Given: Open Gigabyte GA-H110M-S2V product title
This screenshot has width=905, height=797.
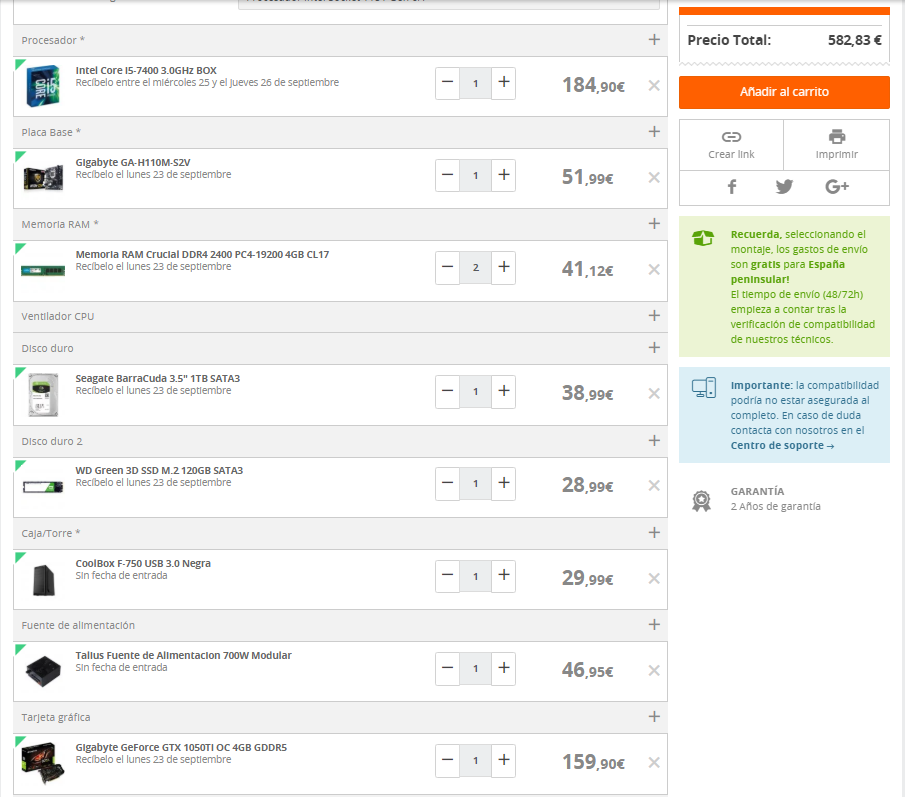Looking at the screenshot, I should [x=133, y=162].
